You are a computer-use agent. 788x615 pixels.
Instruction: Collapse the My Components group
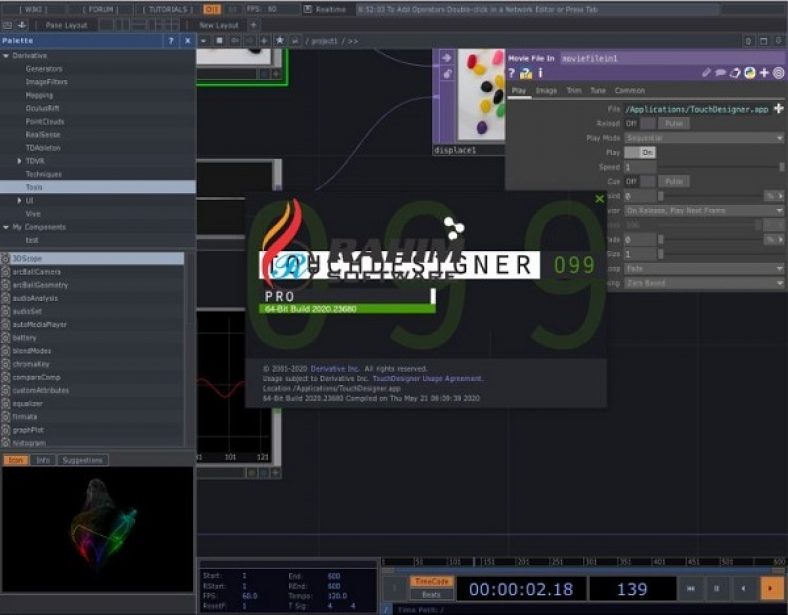[6, 227]
